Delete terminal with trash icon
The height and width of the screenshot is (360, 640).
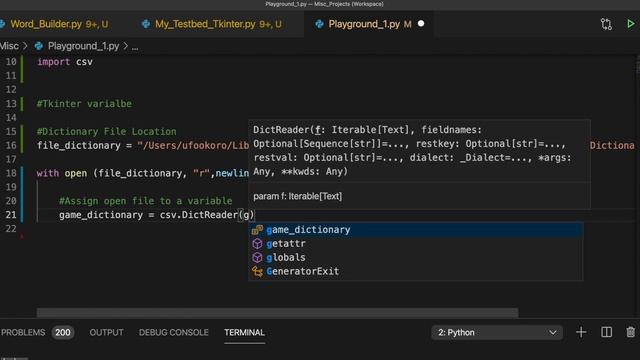[631, 332]
